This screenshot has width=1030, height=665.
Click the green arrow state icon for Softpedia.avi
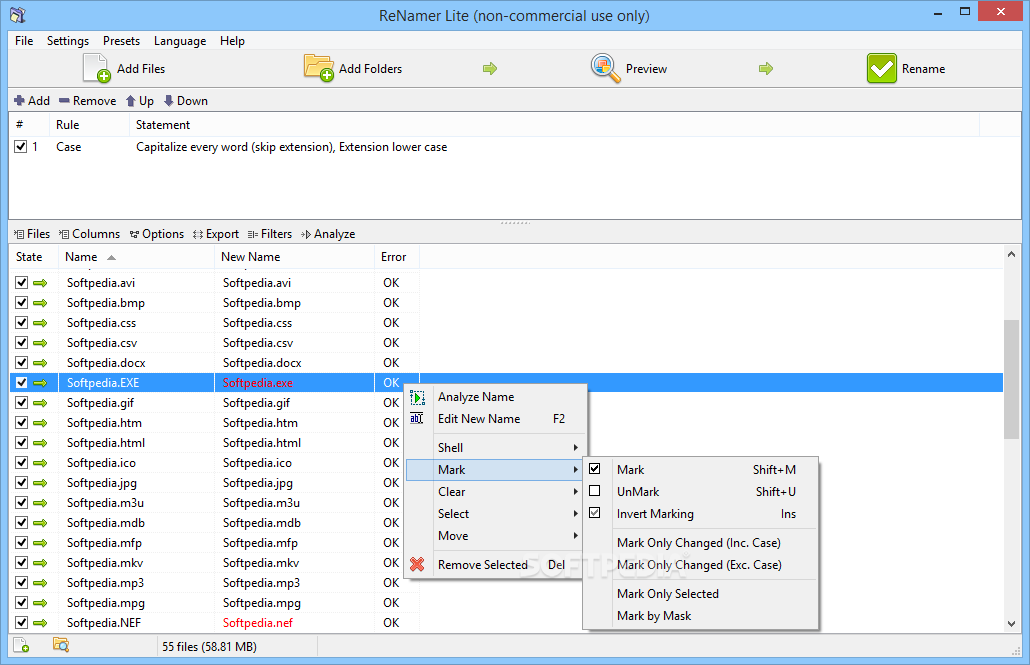click(x=41, y=283)
